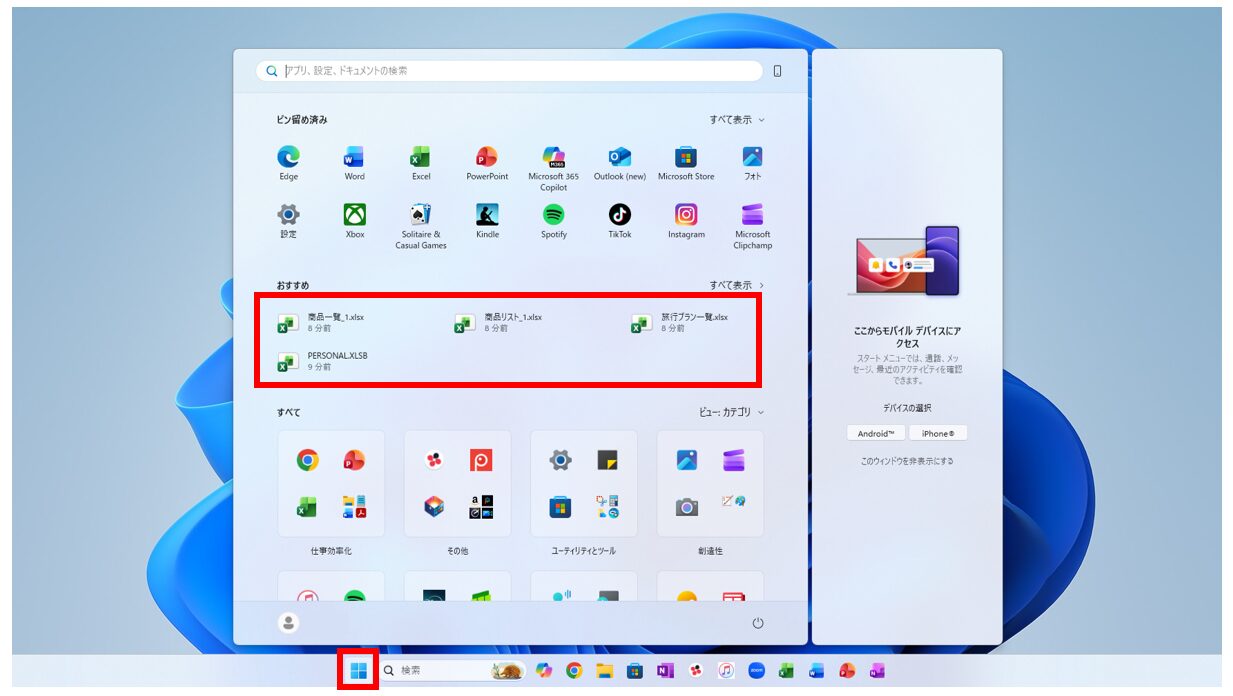Click このウィンドウを非表示にする link
This screenshot has width=1233, height=696.
908,460
